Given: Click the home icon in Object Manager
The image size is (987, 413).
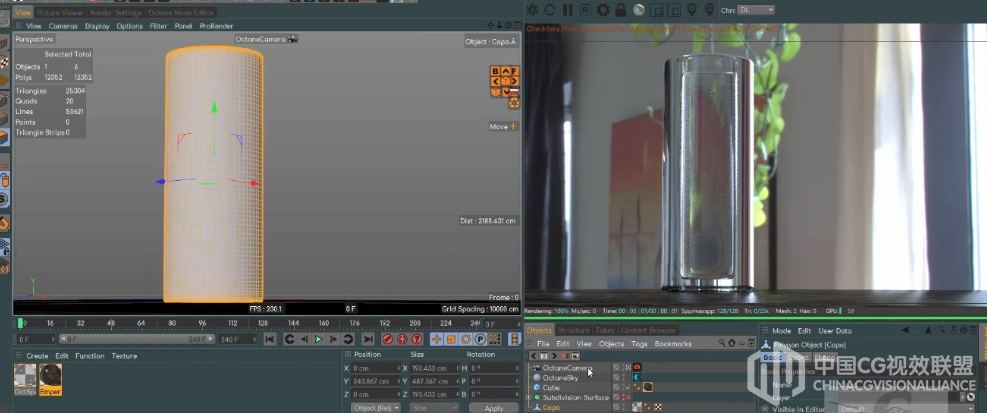Looking at the screenshot, I should (731, 343).
